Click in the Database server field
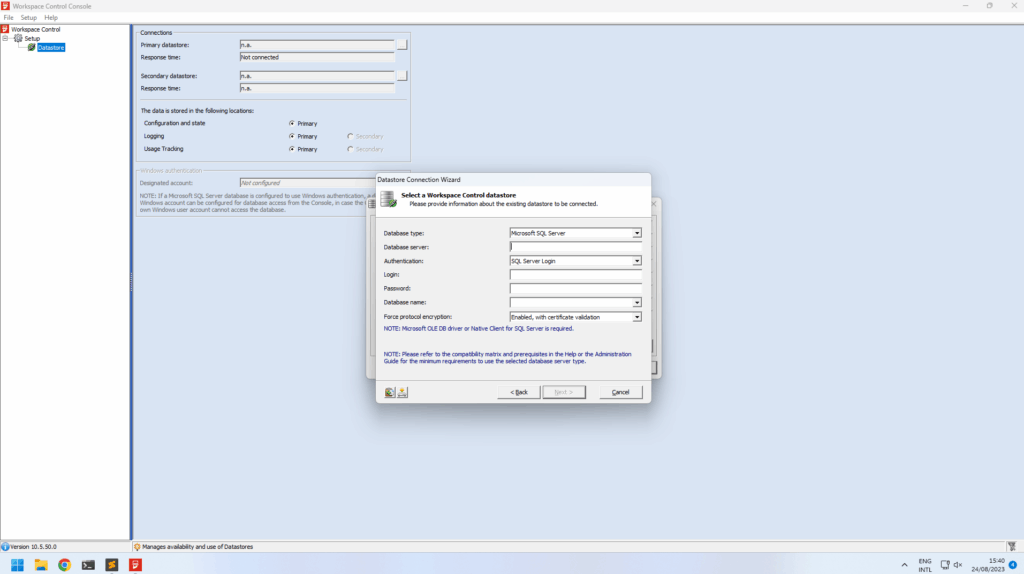Screen dimensions: 1024x574 click(x=575, y=247)
